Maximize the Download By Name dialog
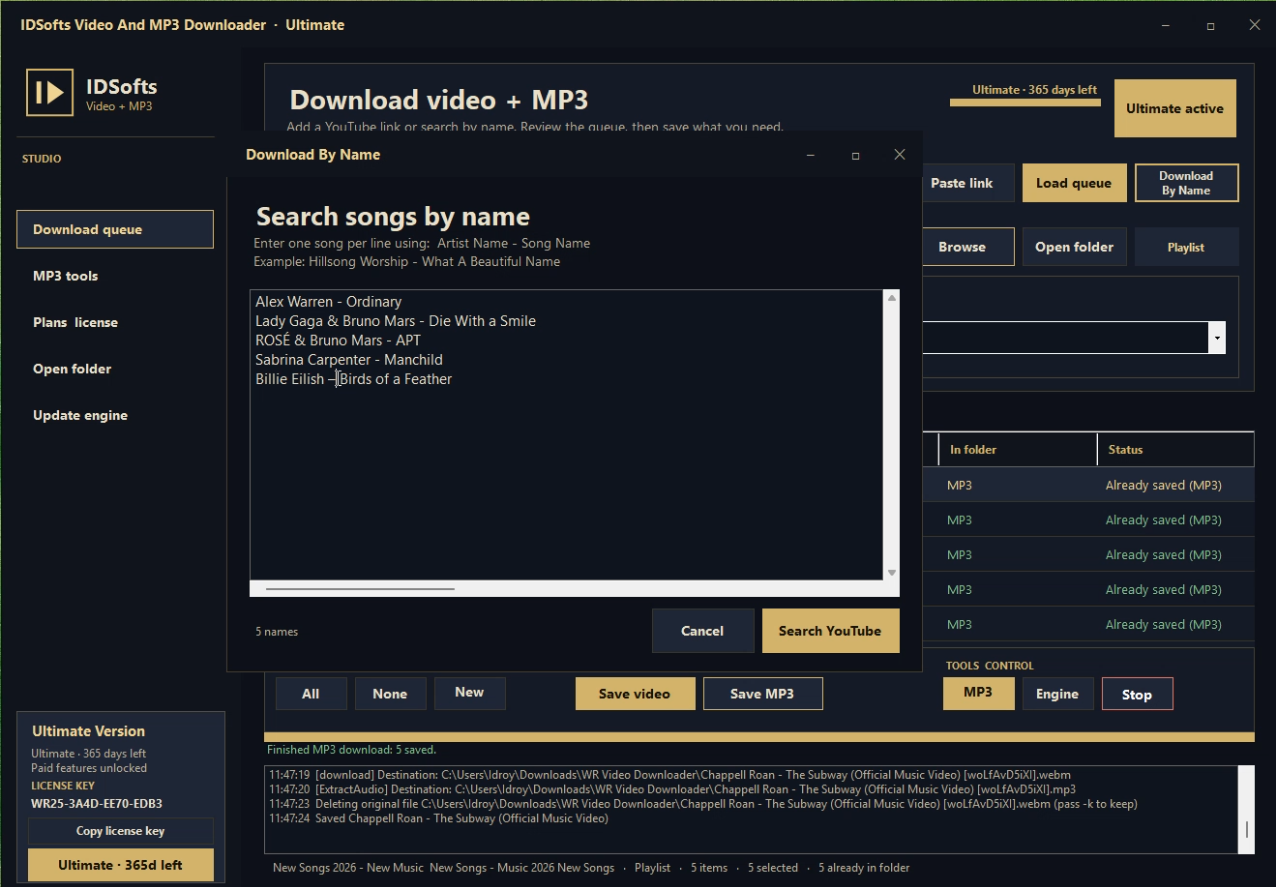1276x887 pixels. tap(855, 155)
